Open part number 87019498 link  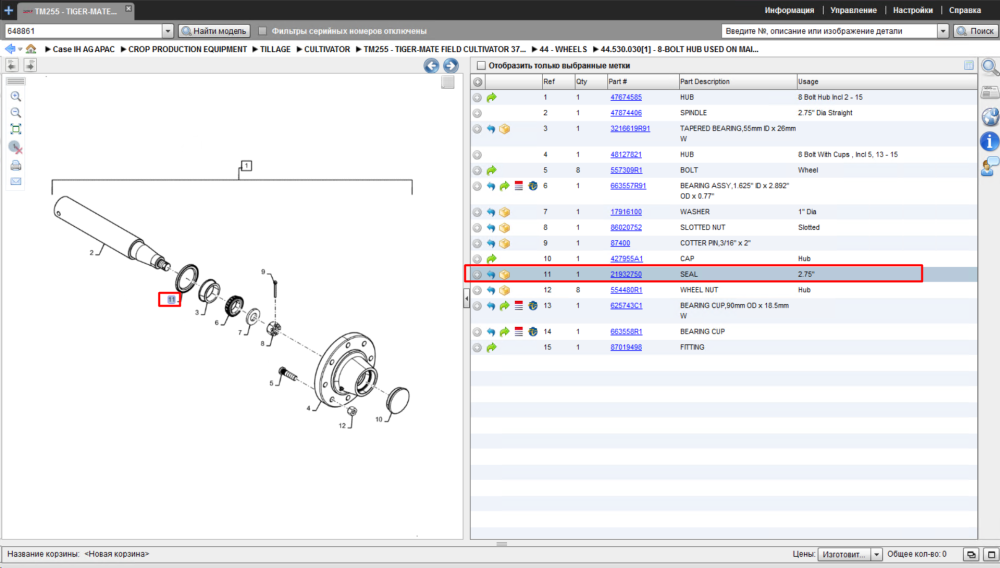click(x=626, y=347)
